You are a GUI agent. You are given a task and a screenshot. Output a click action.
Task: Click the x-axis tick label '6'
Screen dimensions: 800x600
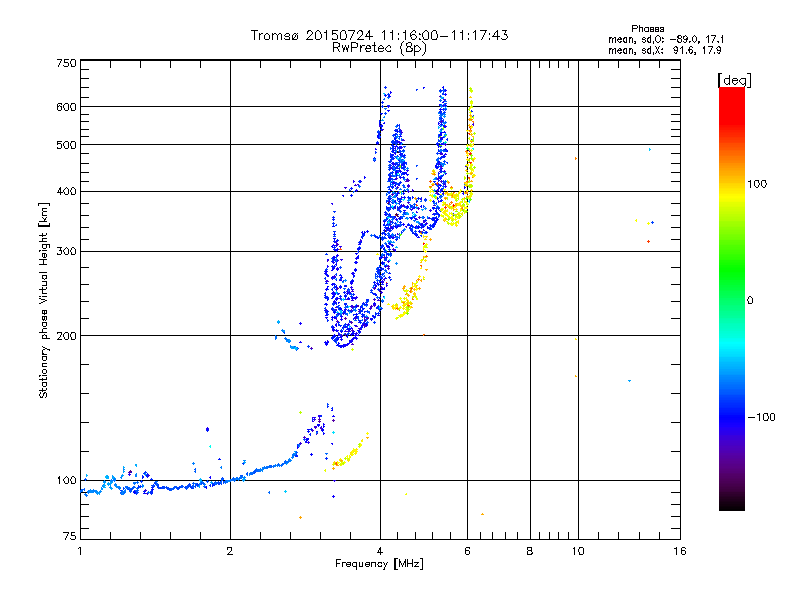pos(467,551)
